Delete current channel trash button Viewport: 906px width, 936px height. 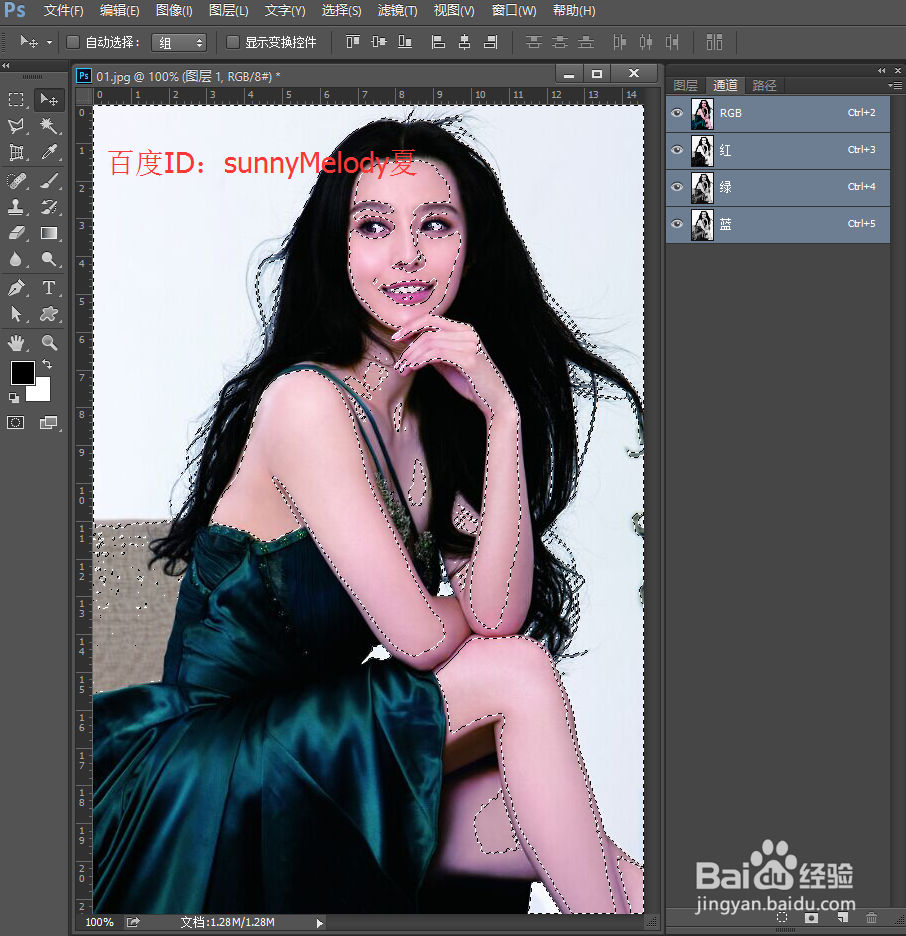tap(871, 917)
